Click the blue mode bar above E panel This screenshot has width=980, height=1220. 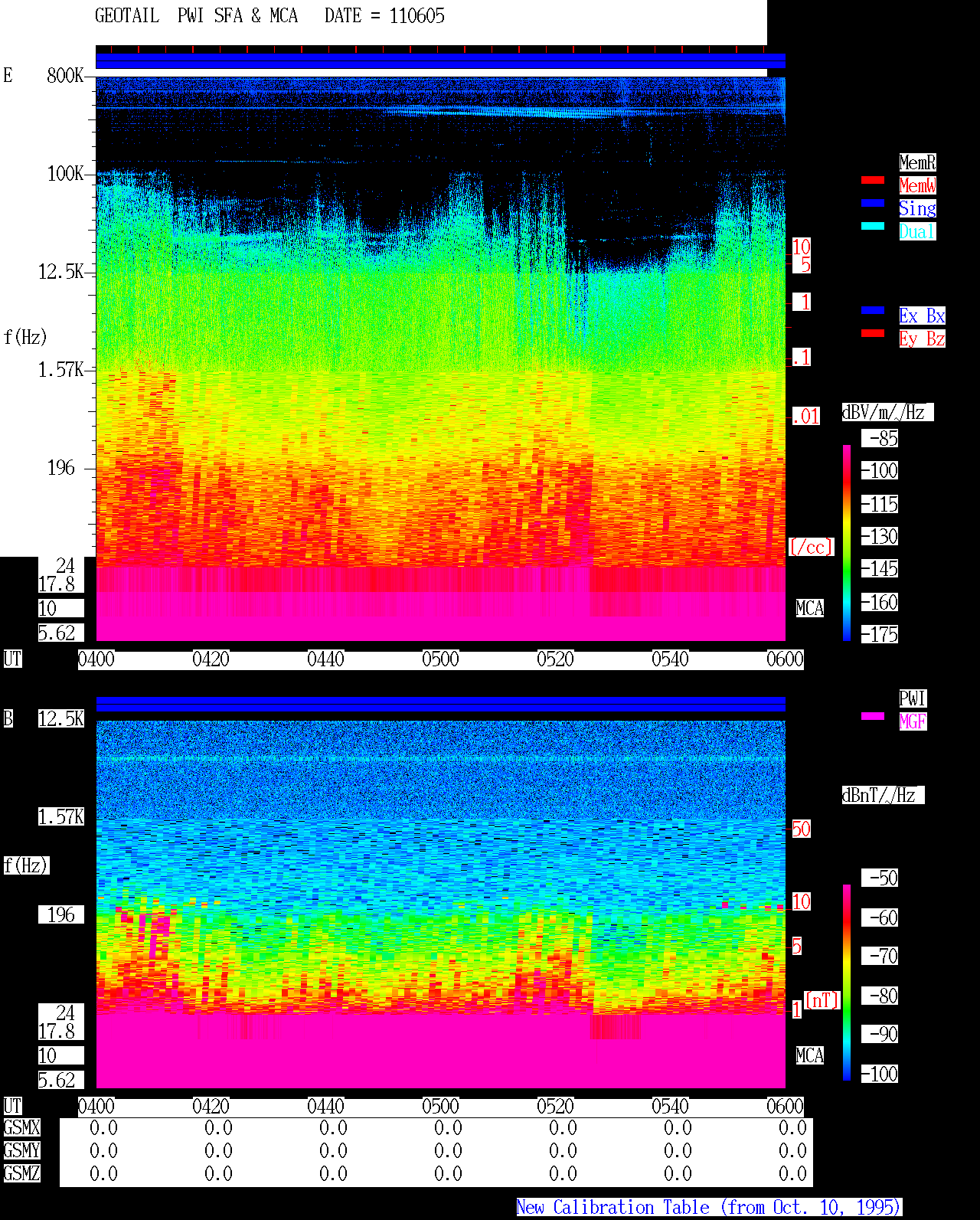[x=440, y=61]
